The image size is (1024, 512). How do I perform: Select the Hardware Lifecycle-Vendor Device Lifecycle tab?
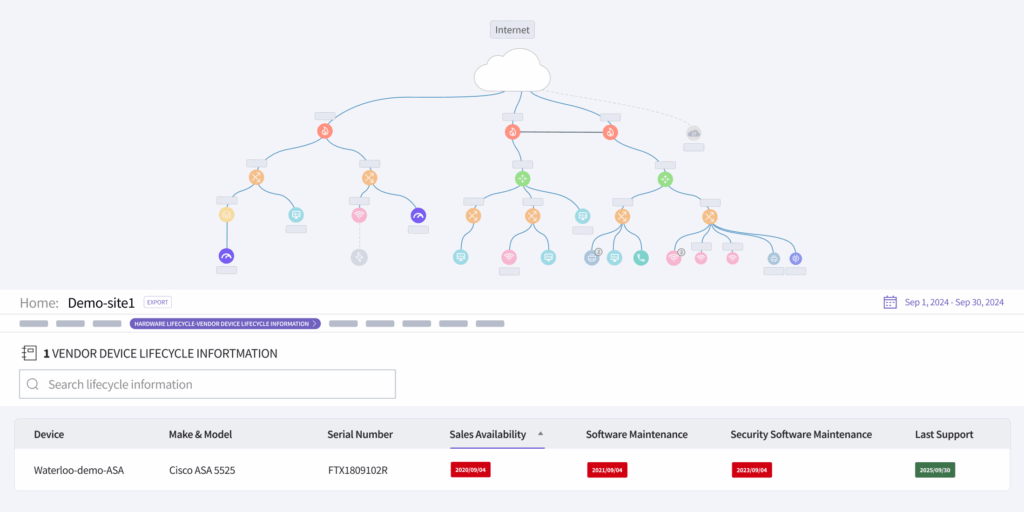point(220,324)
